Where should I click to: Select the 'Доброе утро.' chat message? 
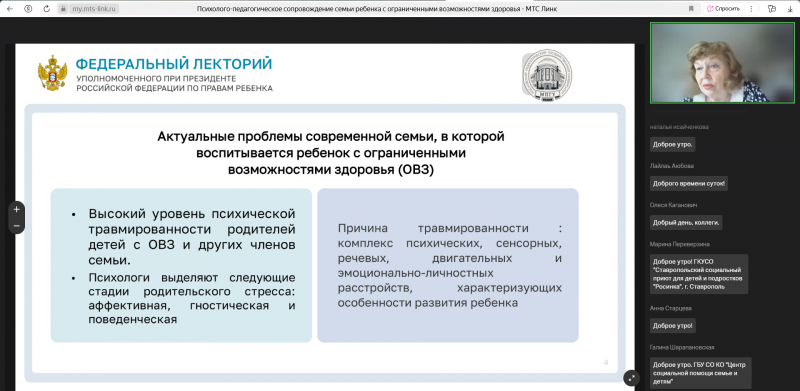click(x=672, y=144)
